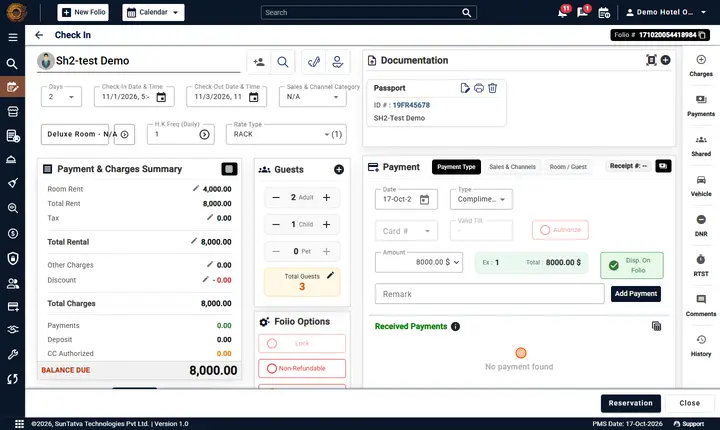Print the Passport document
The width and height of the screenshot is (720, 430).
point(478,88)
